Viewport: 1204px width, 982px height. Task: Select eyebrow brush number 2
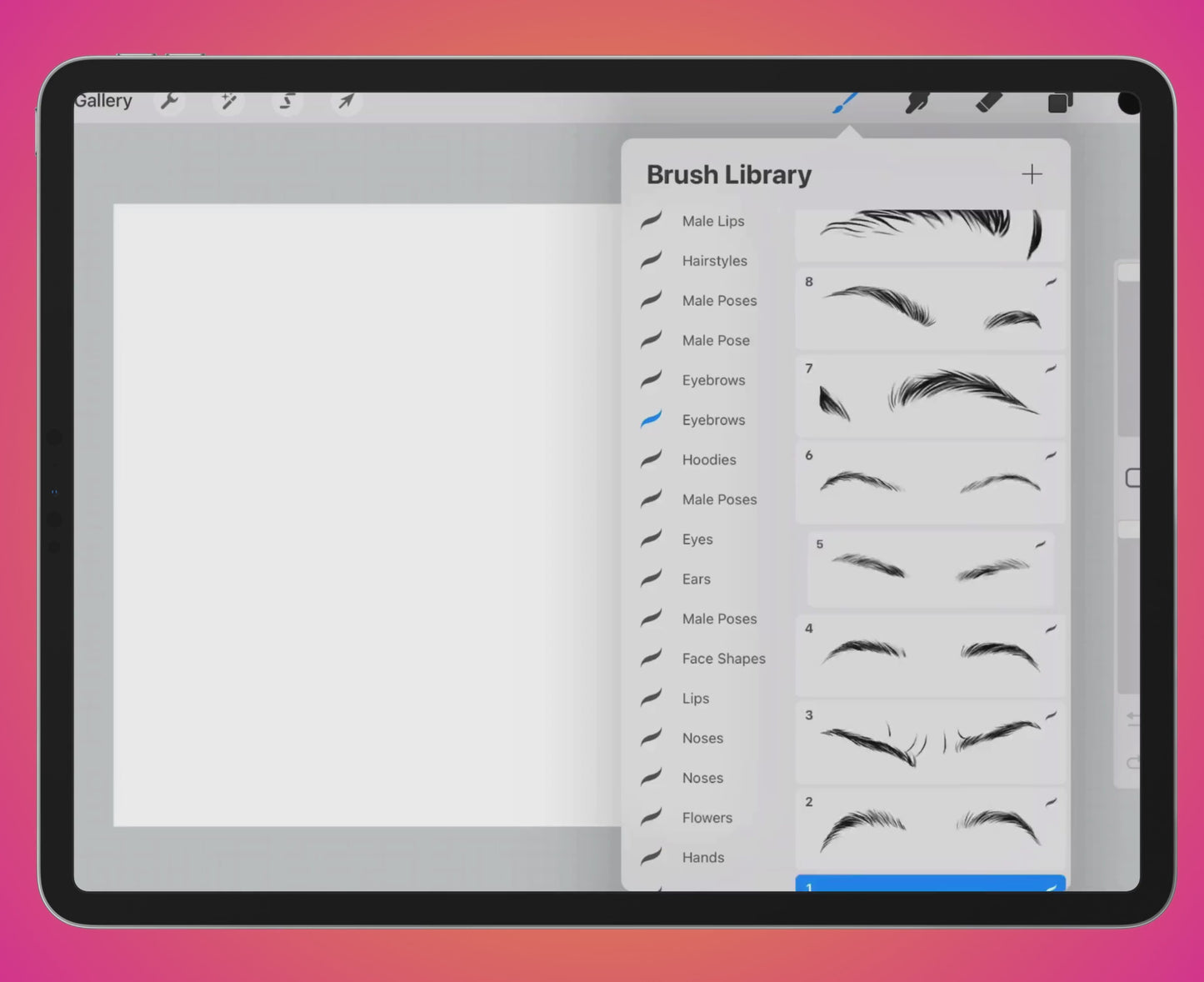coord(929,828)
